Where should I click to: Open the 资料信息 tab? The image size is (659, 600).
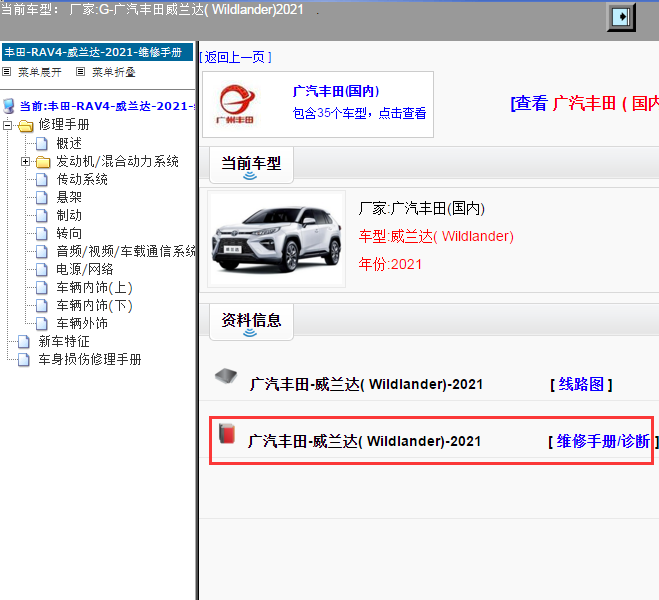[x=251, y=322]
